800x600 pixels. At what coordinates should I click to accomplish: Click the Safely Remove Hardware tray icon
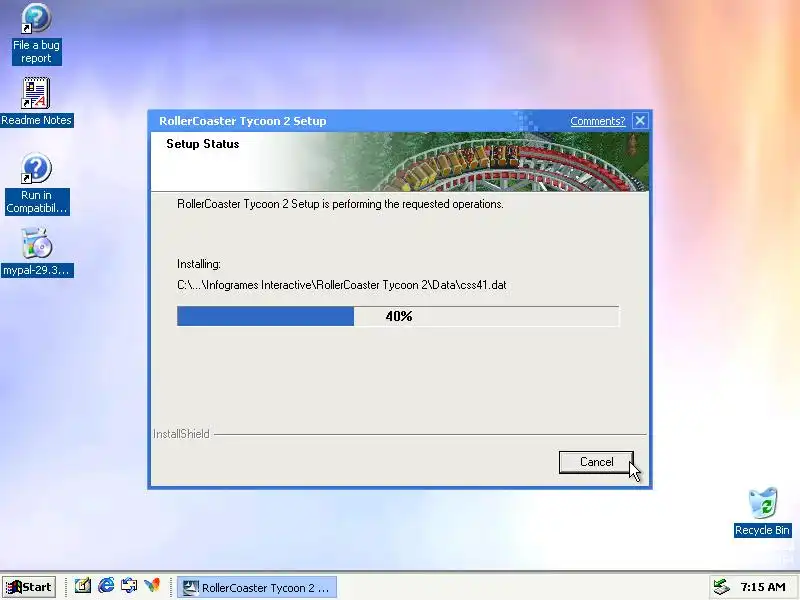[x=721, y=587]
